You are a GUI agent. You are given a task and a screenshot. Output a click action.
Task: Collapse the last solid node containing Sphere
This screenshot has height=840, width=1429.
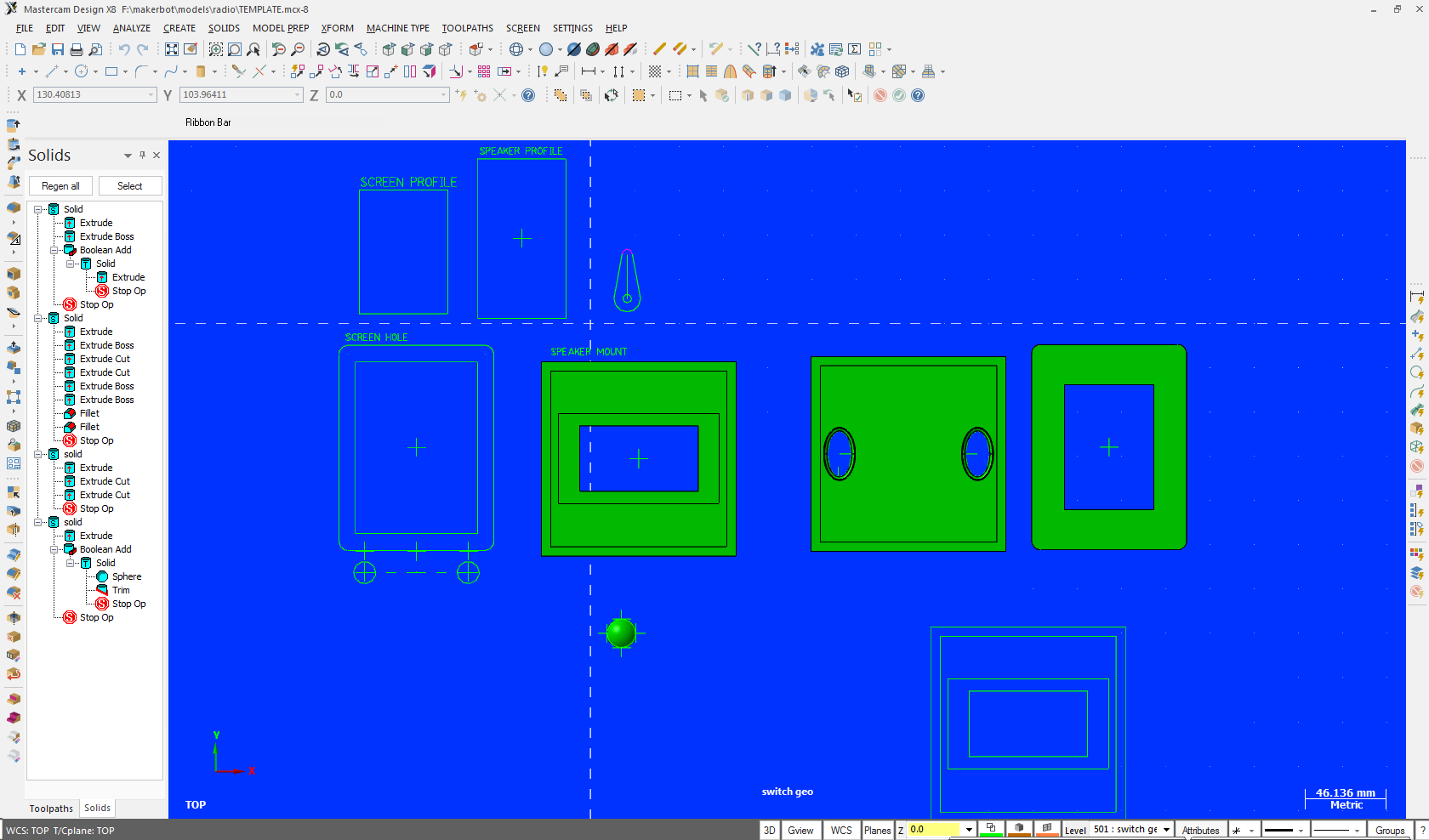[38, 522]
